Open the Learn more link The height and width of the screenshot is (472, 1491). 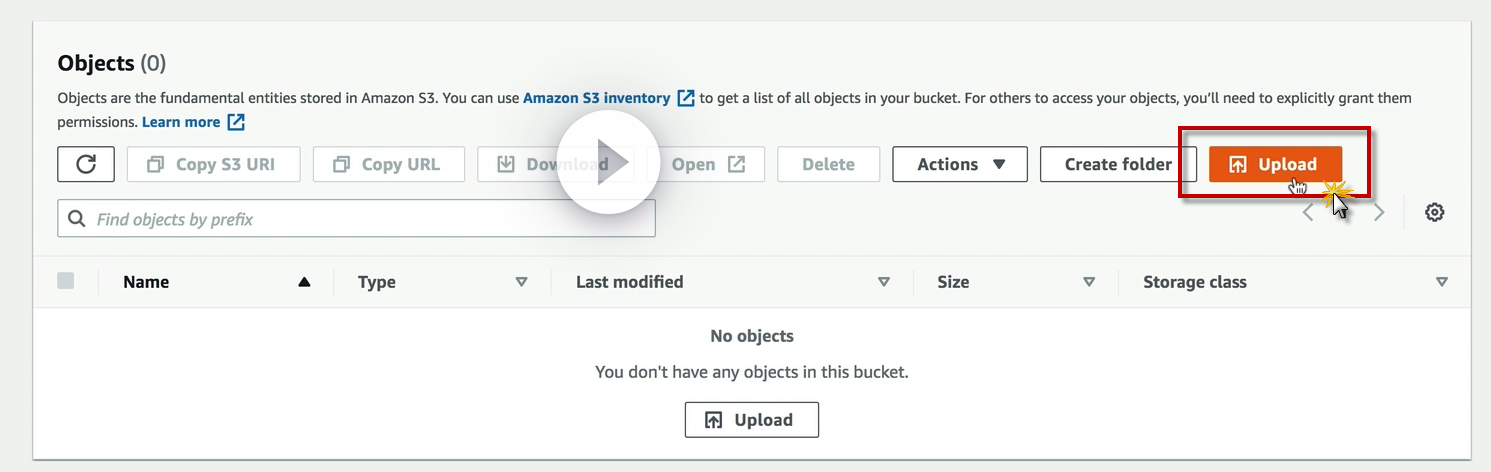coord(181,122)
